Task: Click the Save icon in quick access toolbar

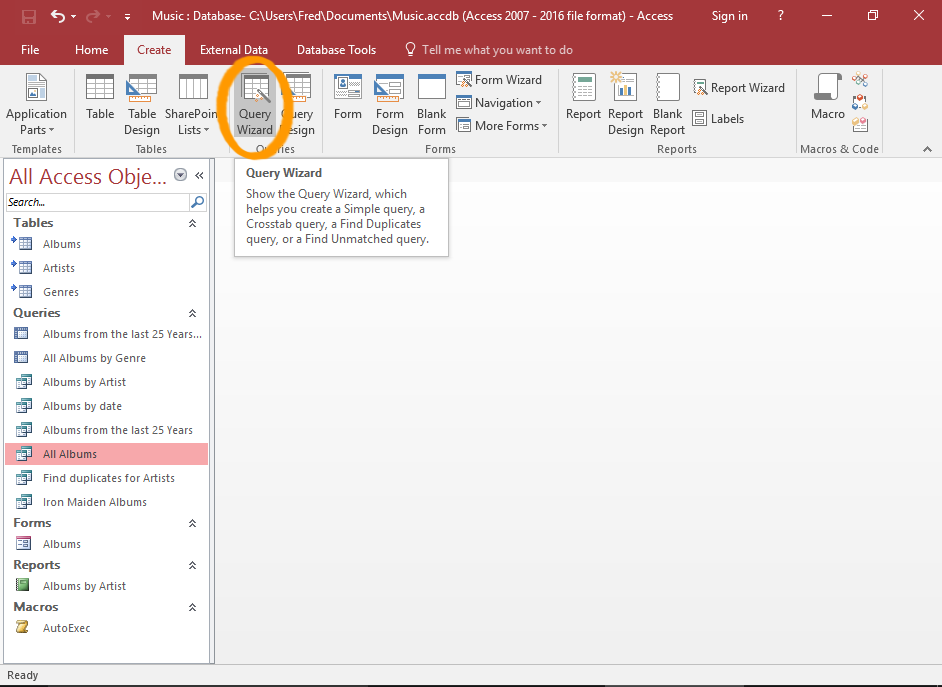Action: pyautogui.click(x=28, y=16)
